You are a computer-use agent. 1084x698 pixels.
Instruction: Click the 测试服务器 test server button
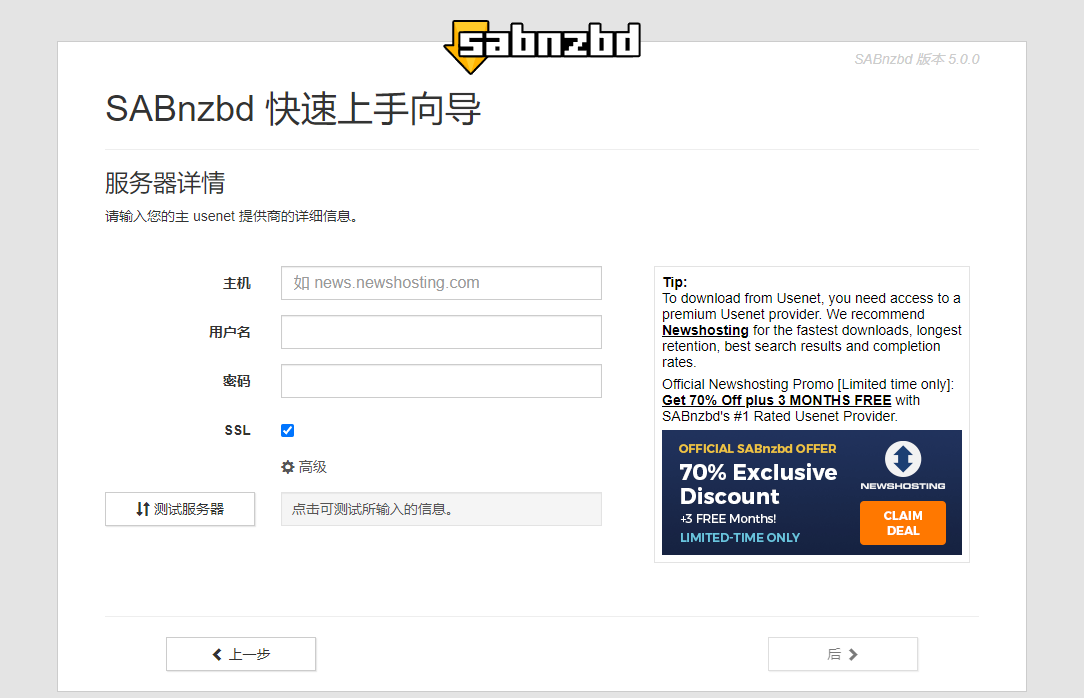coord(180,509)
